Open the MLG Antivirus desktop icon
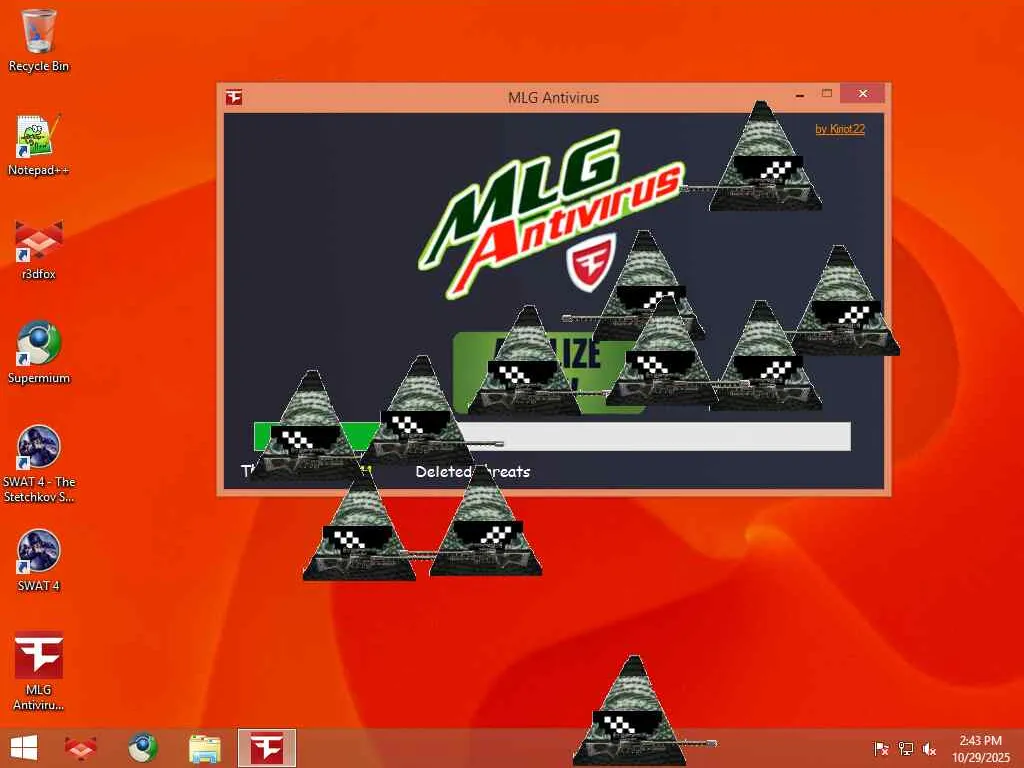The height and width of the screenshot is (768, 1024). [x=39, y=671]
